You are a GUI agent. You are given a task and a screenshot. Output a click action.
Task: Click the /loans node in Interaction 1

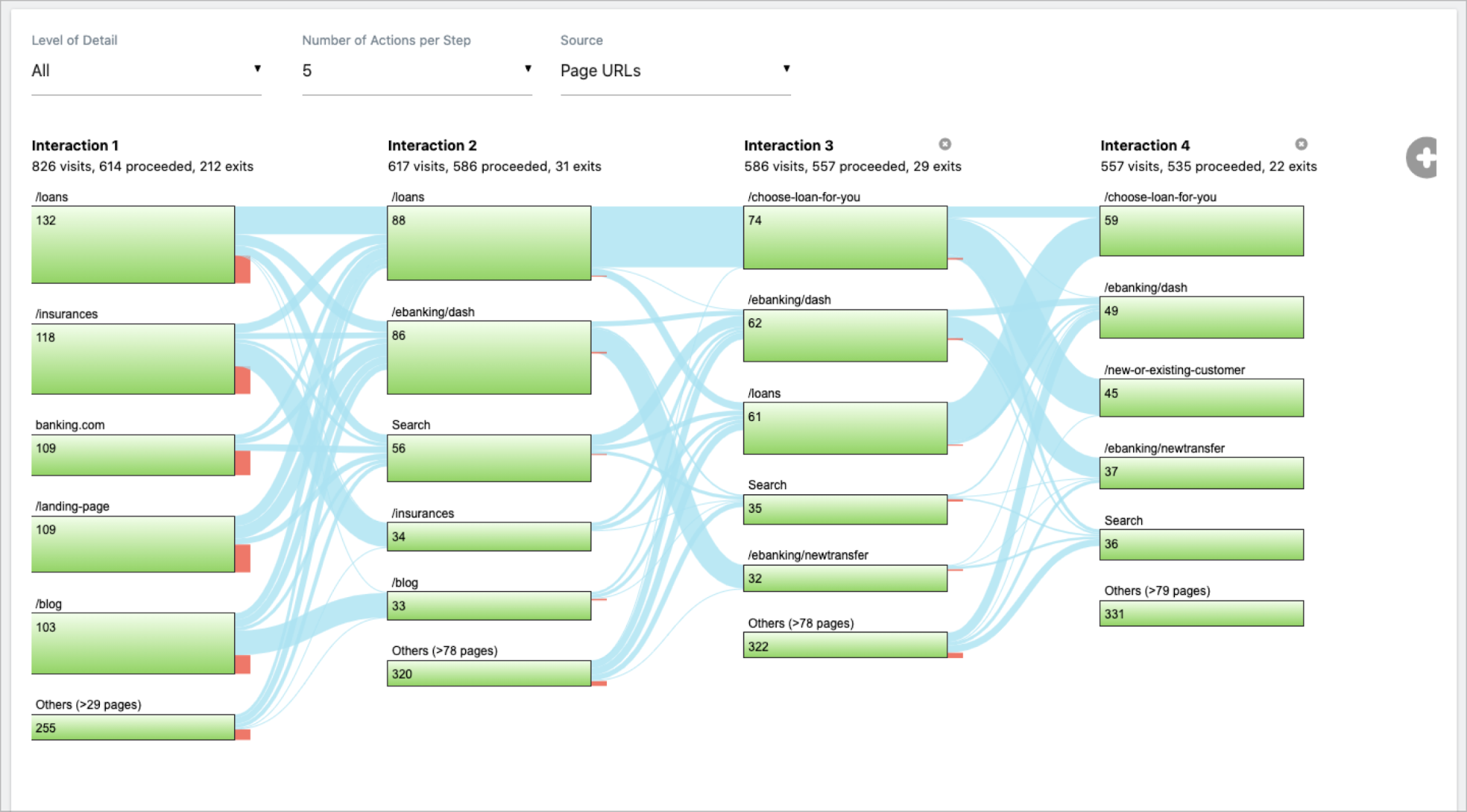tap(133, 244)
